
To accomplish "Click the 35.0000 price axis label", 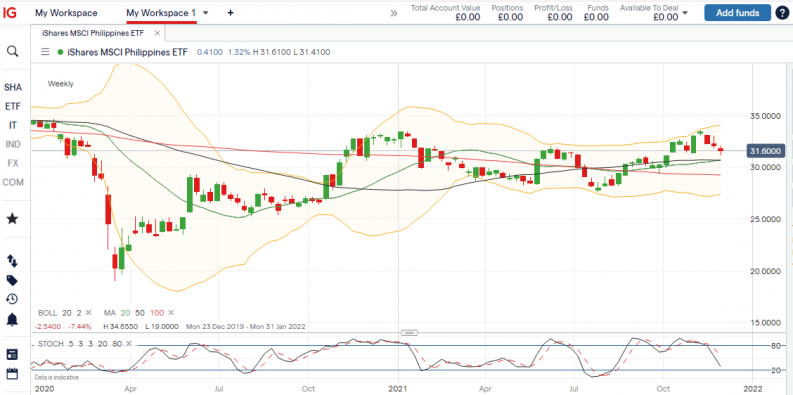I will [765, 116].
